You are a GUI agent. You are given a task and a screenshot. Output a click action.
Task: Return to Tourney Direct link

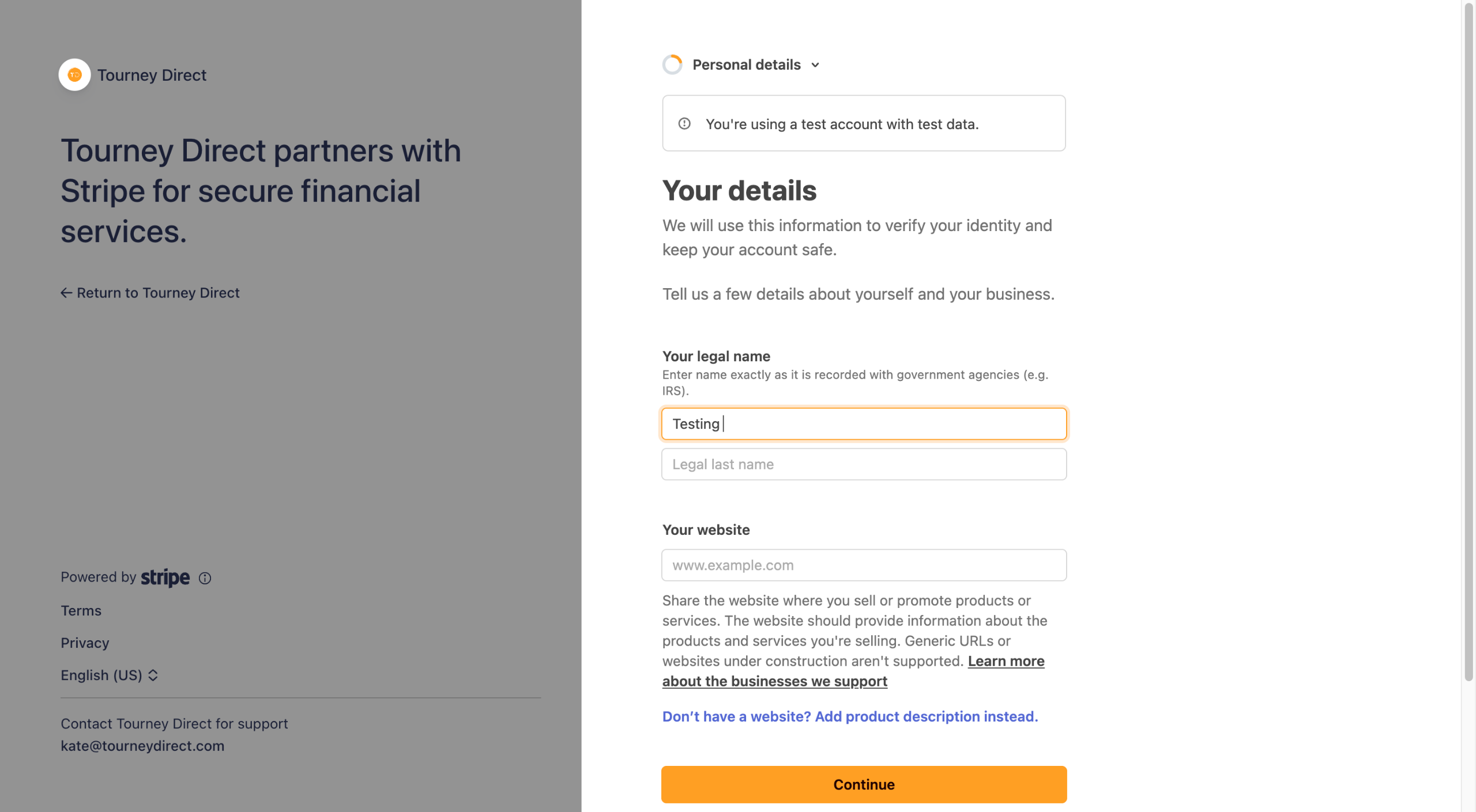(x=157, y=293)
